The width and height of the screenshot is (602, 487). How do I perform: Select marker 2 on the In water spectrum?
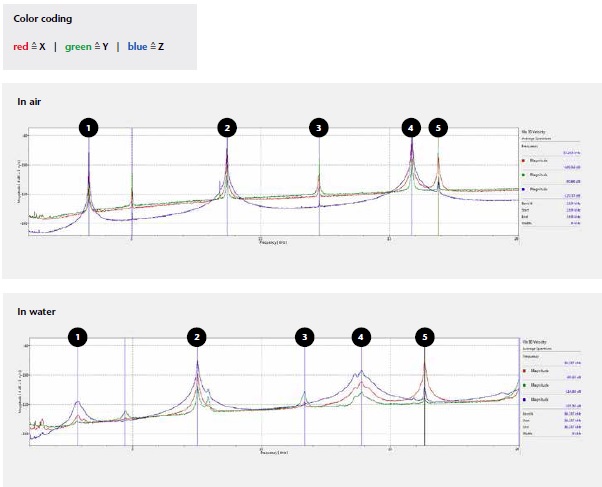point(198,338)
